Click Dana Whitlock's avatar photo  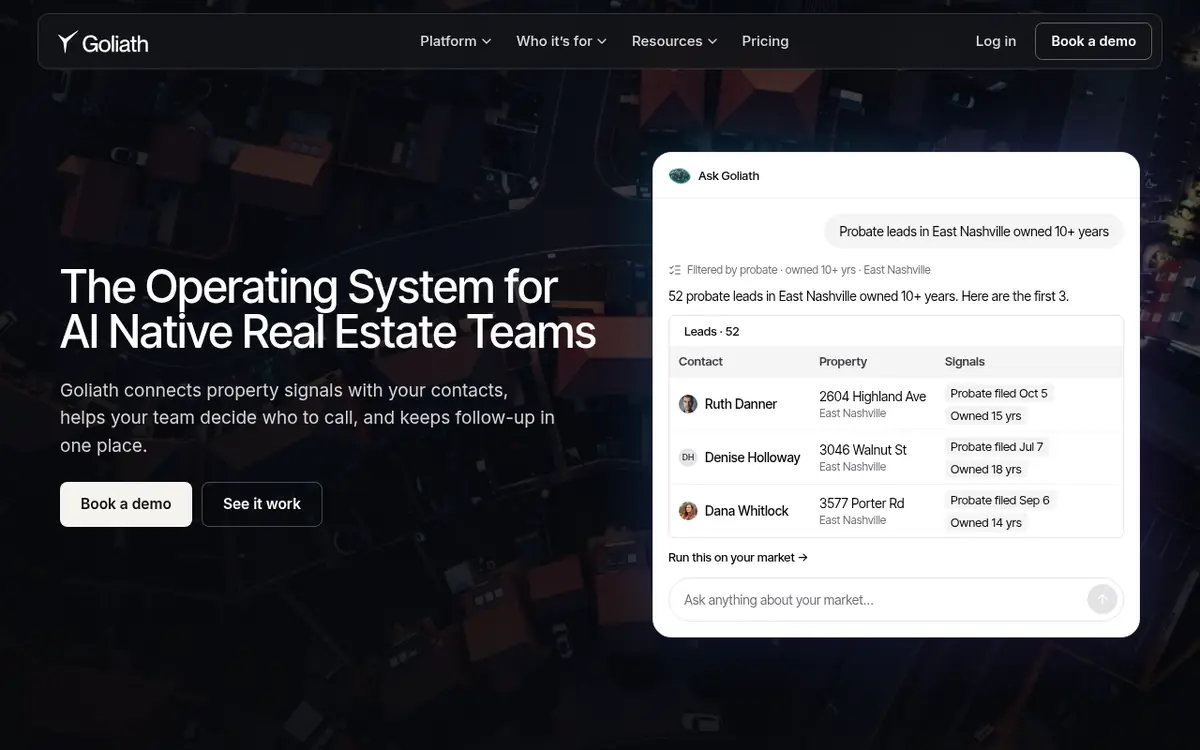coord(688,511)
